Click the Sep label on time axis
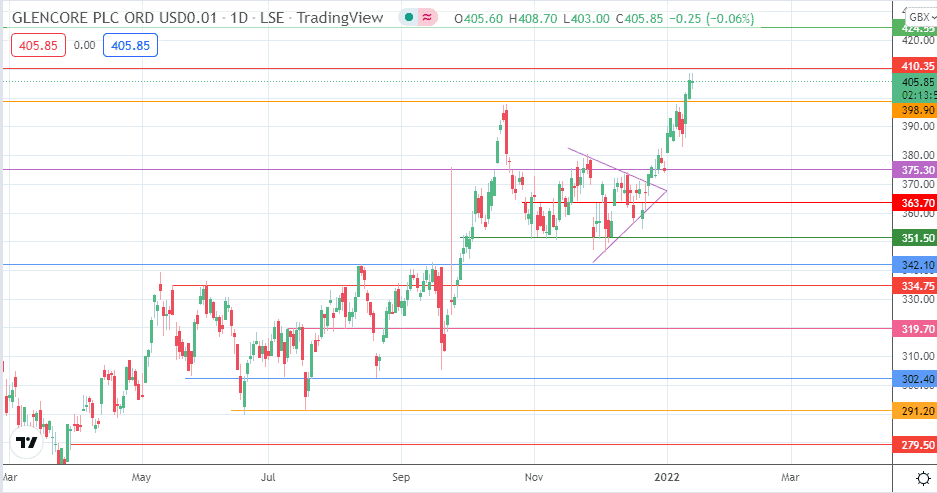 click(401, 477)
